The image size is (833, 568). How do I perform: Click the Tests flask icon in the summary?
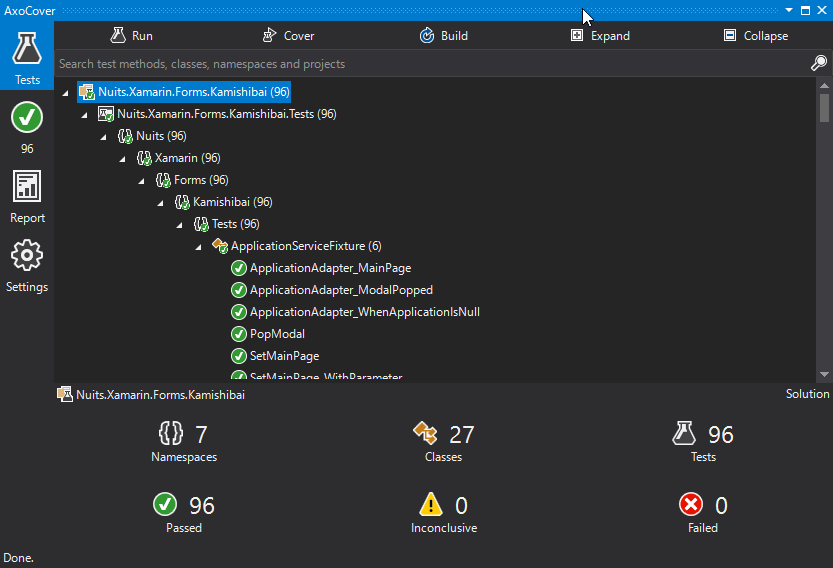click(684, 433)
